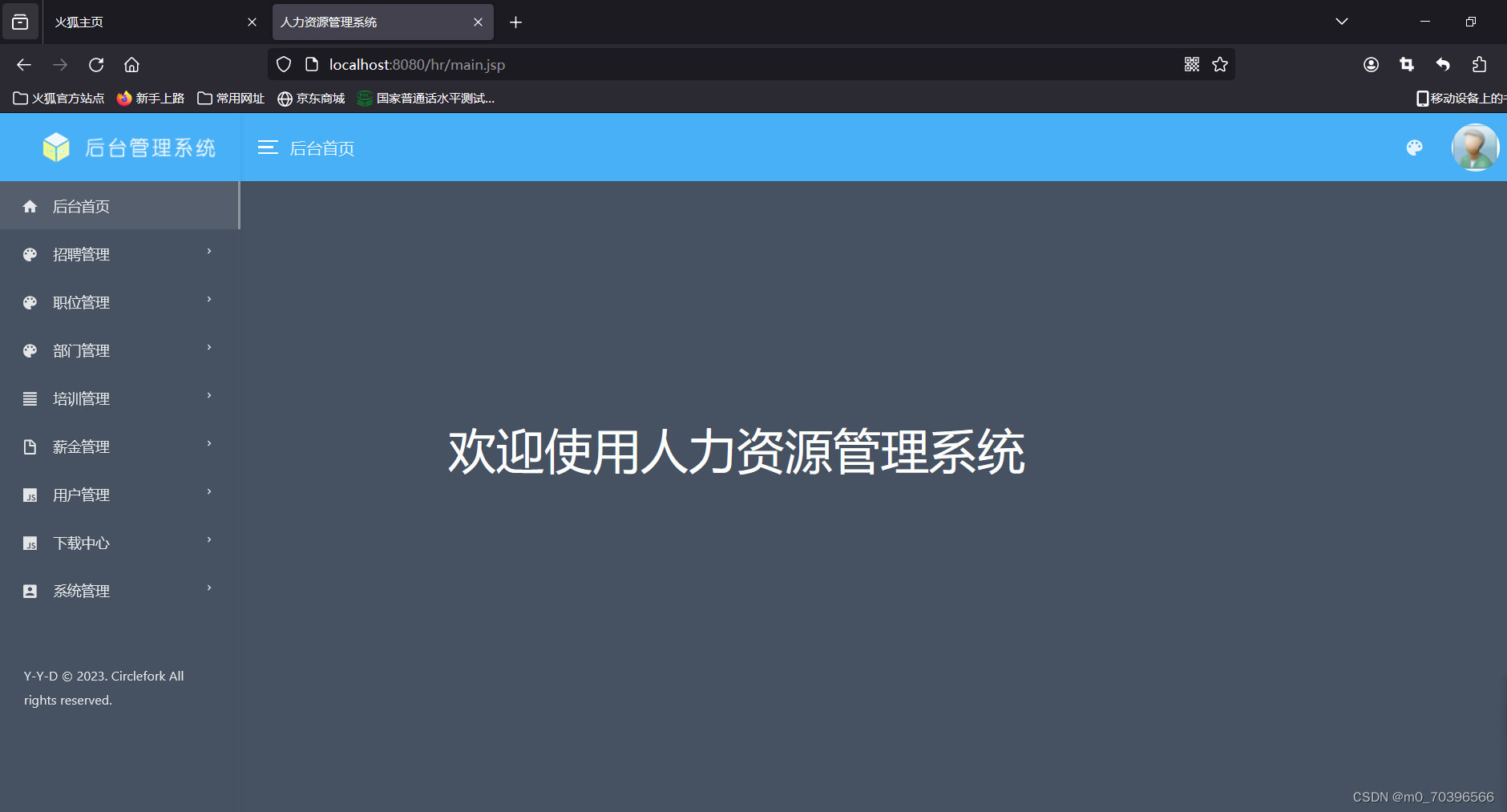Click the 后台管理系统 cube logo
Screen dimensions: 1507x812
(56, 147)
